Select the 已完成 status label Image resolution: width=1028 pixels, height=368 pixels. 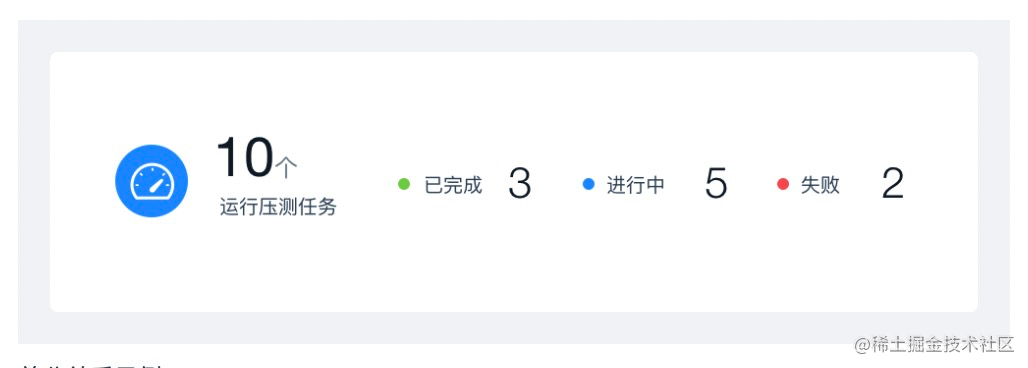[453, 185]
